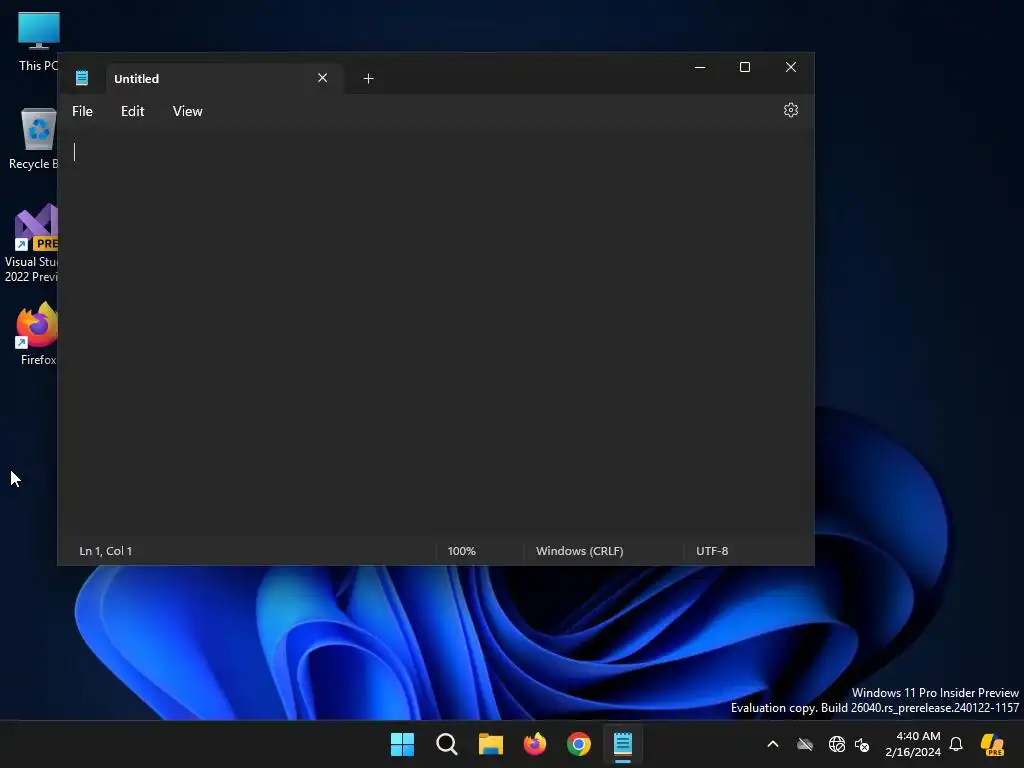Open the View menu in Notepad
This screenshot has width=1024, height=768.
point(187,111)
